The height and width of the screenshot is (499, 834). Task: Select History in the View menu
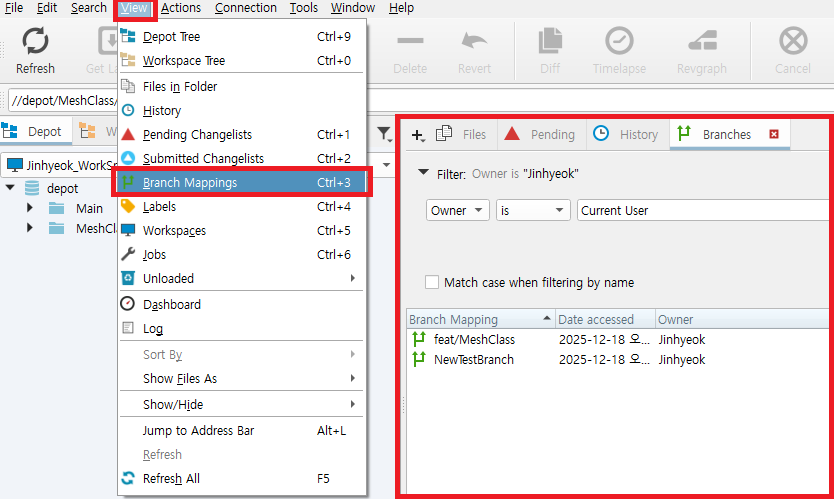click(242, 111)
